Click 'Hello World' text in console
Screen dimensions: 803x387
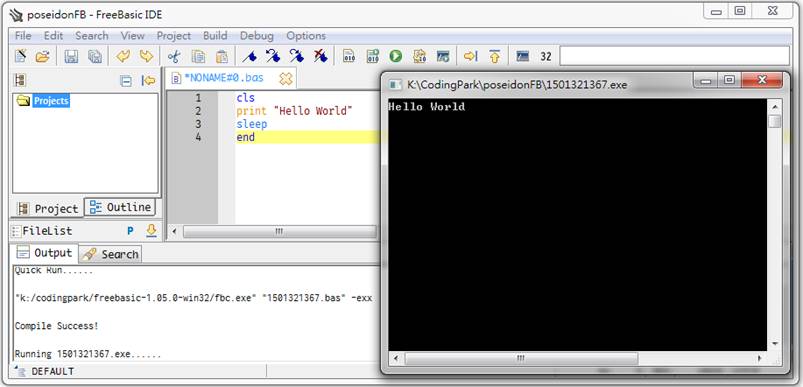(427, 107)
